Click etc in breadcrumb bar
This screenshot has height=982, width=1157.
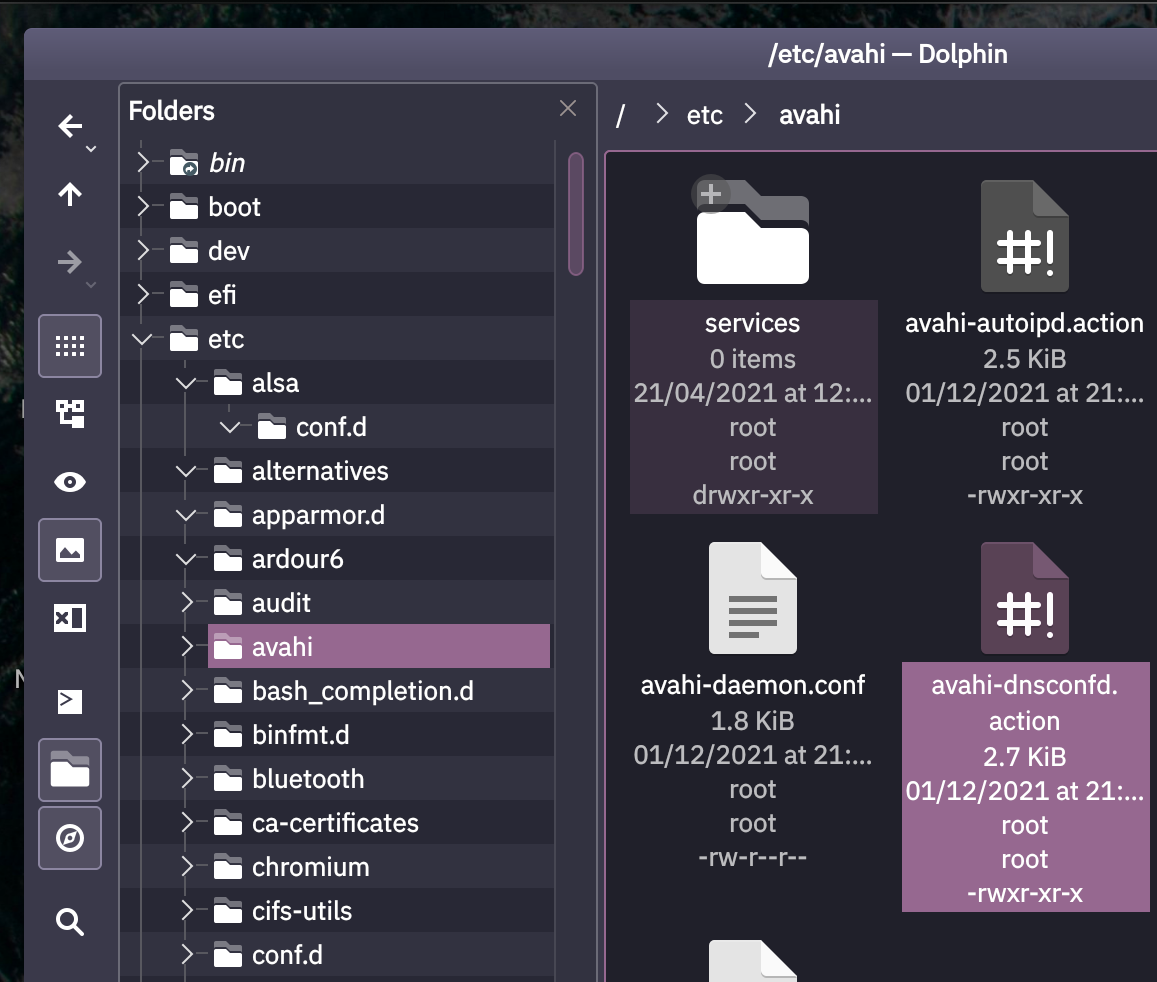pos(705,115)
